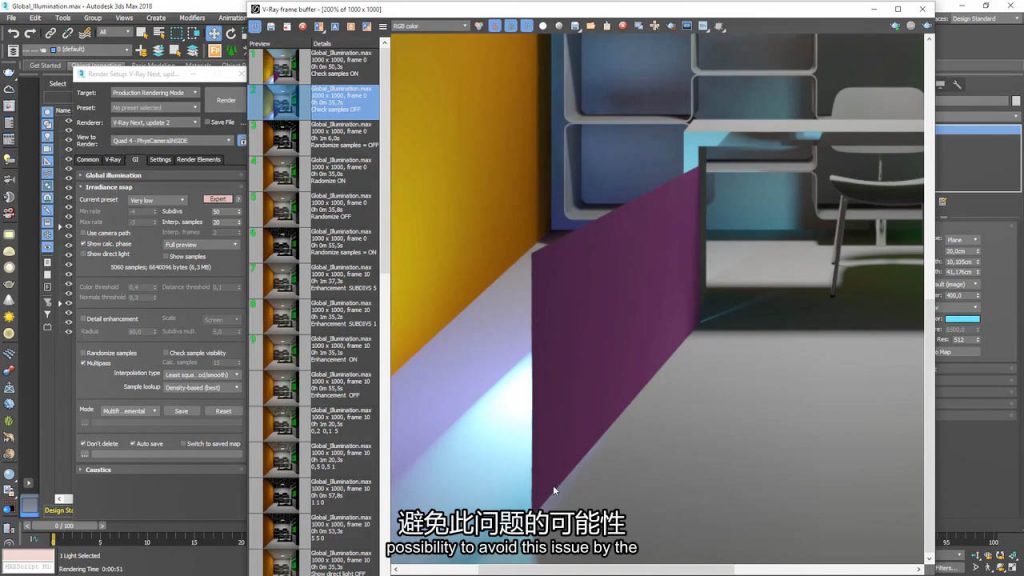
Task: Click the Redo arrow in main toolbar
Action: 30,33
